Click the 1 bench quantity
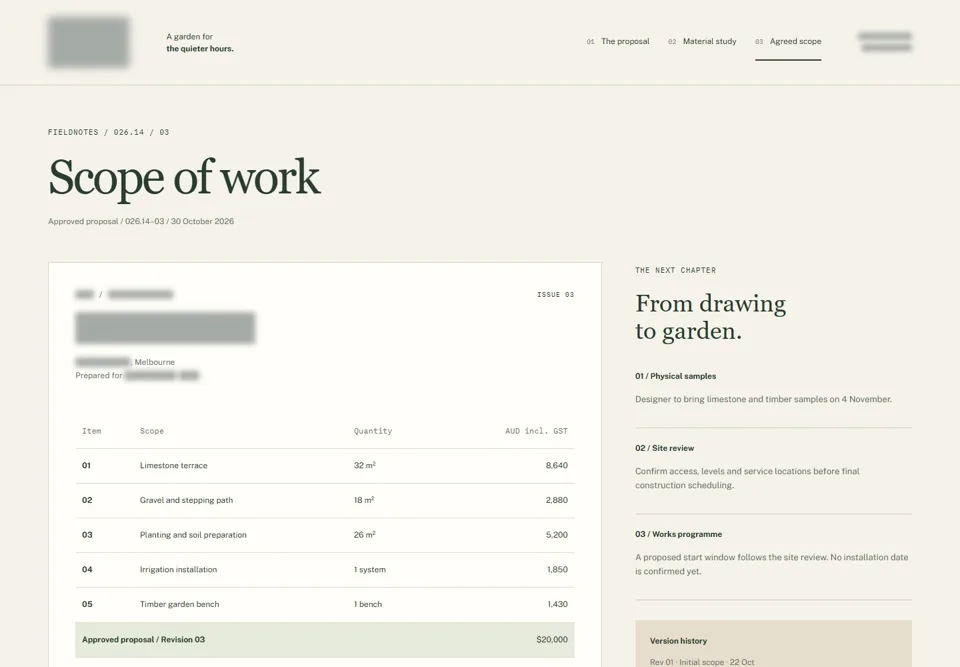This screenshot has width=960, height=667. [x=367, y=605]
